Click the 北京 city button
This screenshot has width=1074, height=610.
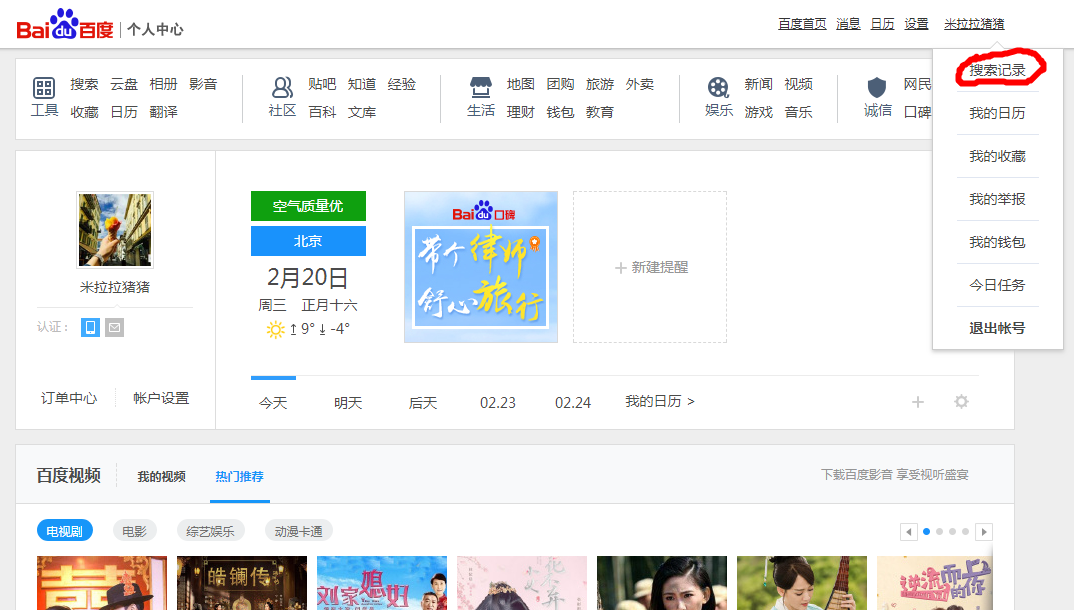click(308, 241)
